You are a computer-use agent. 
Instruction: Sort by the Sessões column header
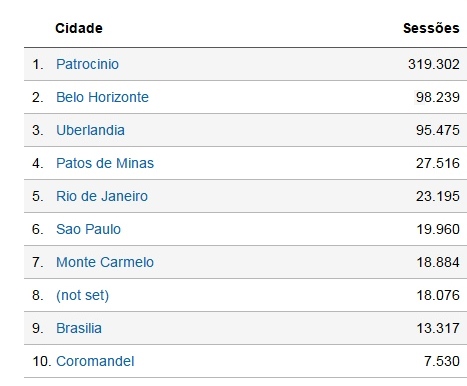pos(431,28)
